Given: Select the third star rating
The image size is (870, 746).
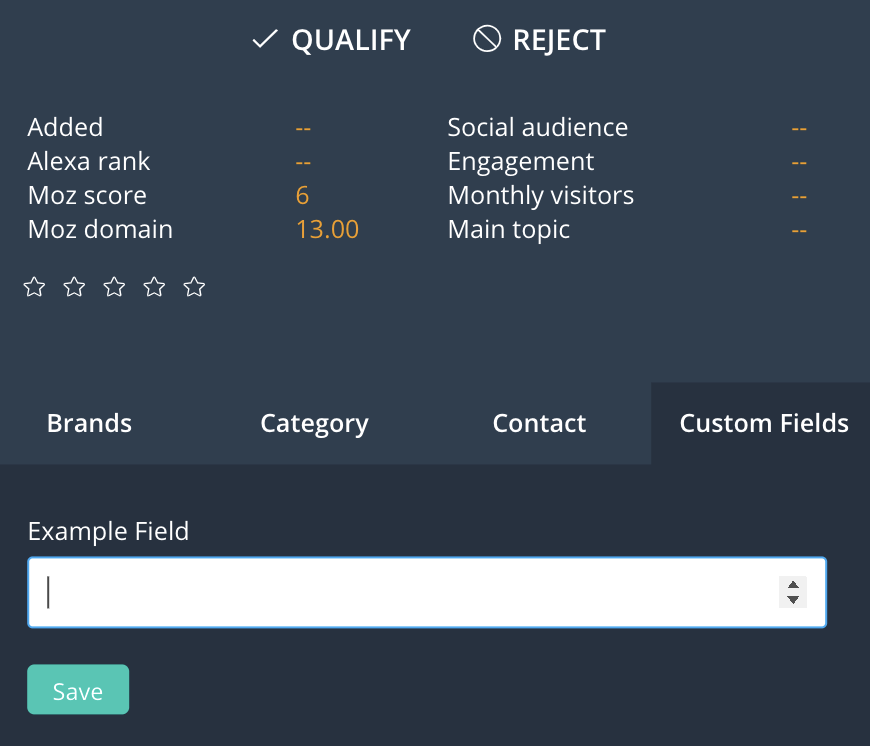Looking at the screenshot, I should [x=115, y=288].
